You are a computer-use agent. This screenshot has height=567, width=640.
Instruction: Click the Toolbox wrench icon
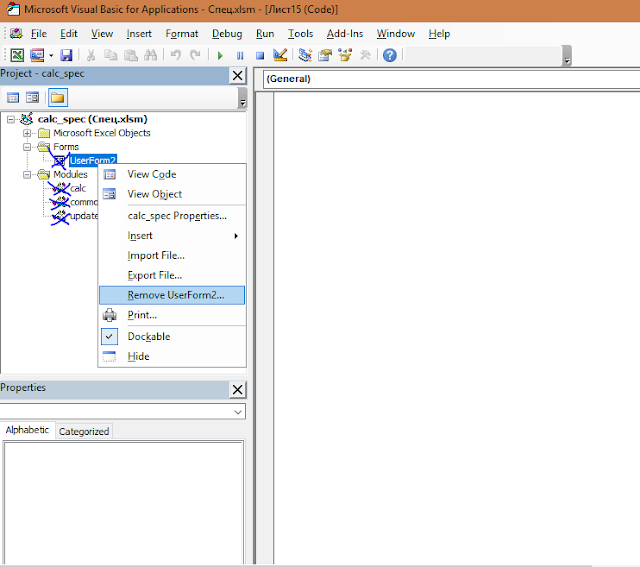pyautogui.click(x=365, y=55)
